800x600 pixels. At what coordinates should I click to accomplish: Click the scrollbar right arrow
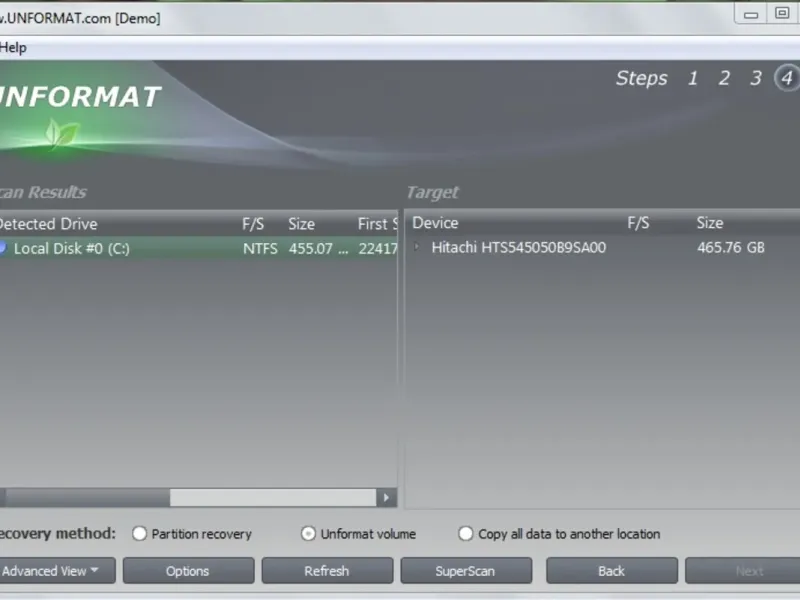pos(386,497)
